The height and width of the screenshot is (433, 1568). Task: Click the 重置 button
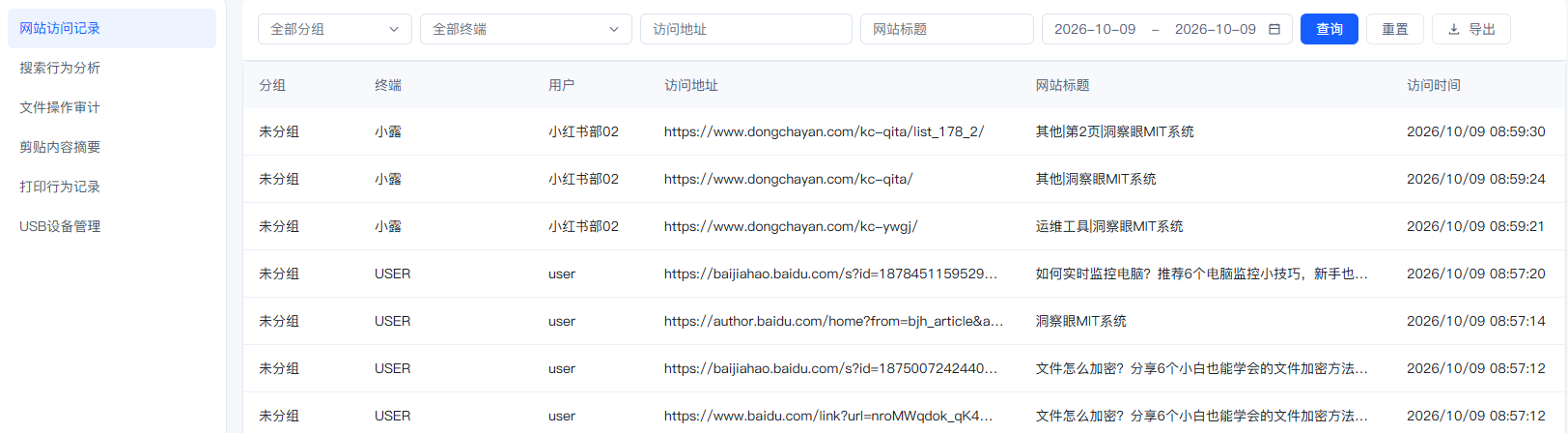(x=1395, y=29)
